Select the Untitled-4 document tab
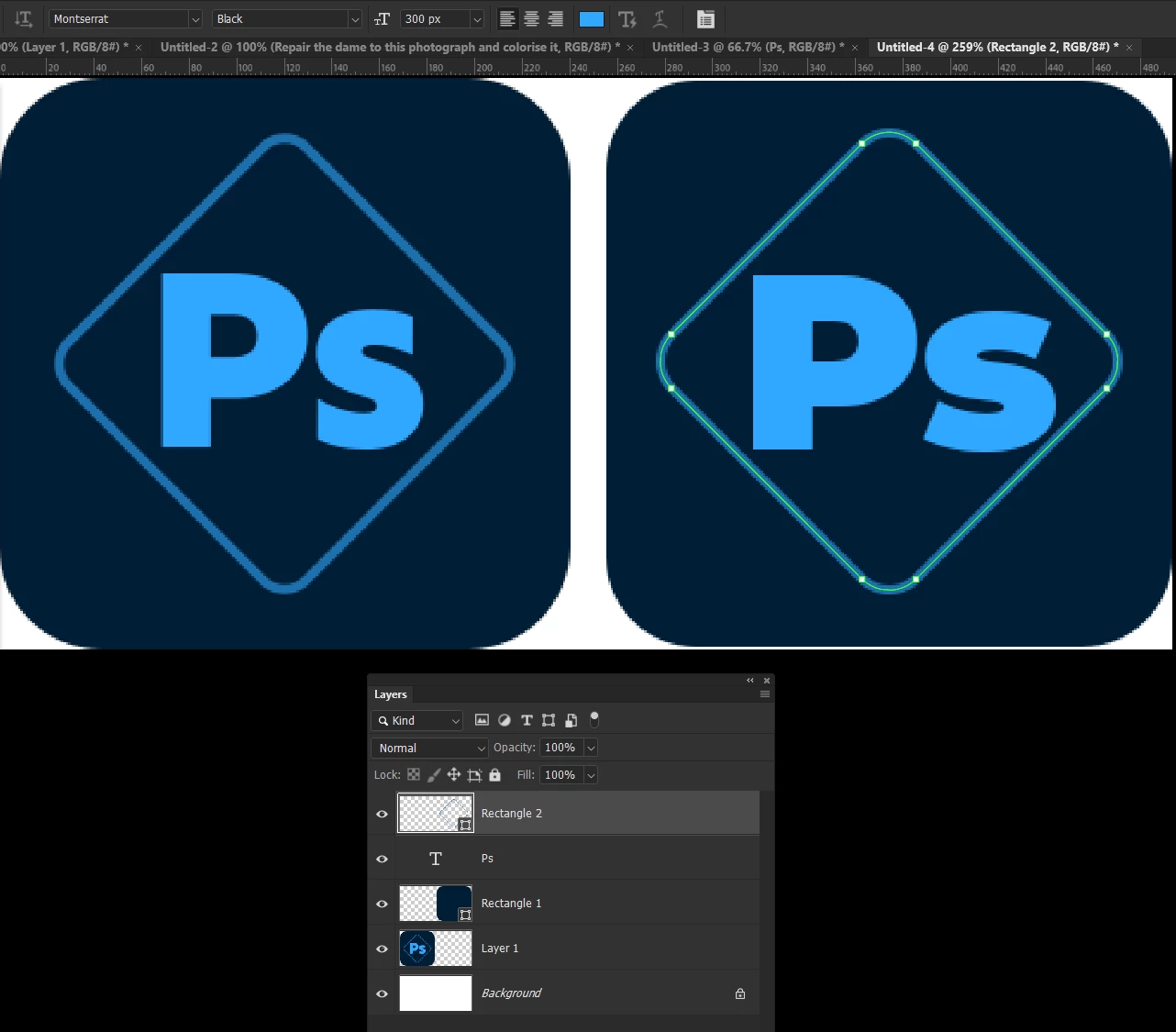This screenshot has height=1032, width=1176. coord(998,47)
